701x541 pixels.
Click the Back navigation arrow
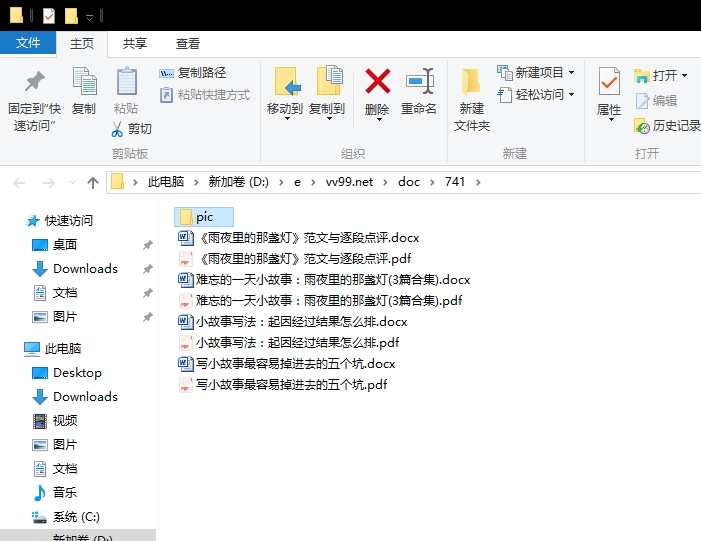(19, 182)
